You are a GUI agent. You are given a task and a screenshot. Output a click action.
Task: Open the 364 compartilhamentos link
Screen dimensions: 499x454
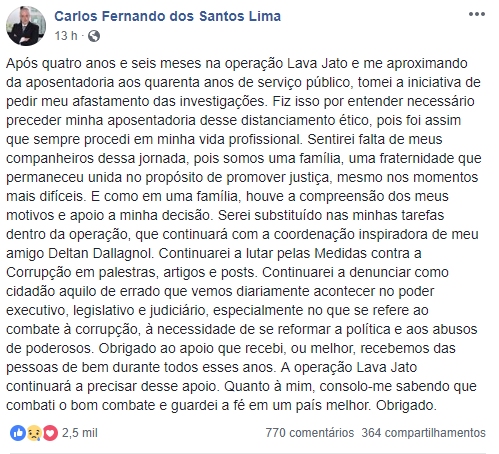pos(424,433)
